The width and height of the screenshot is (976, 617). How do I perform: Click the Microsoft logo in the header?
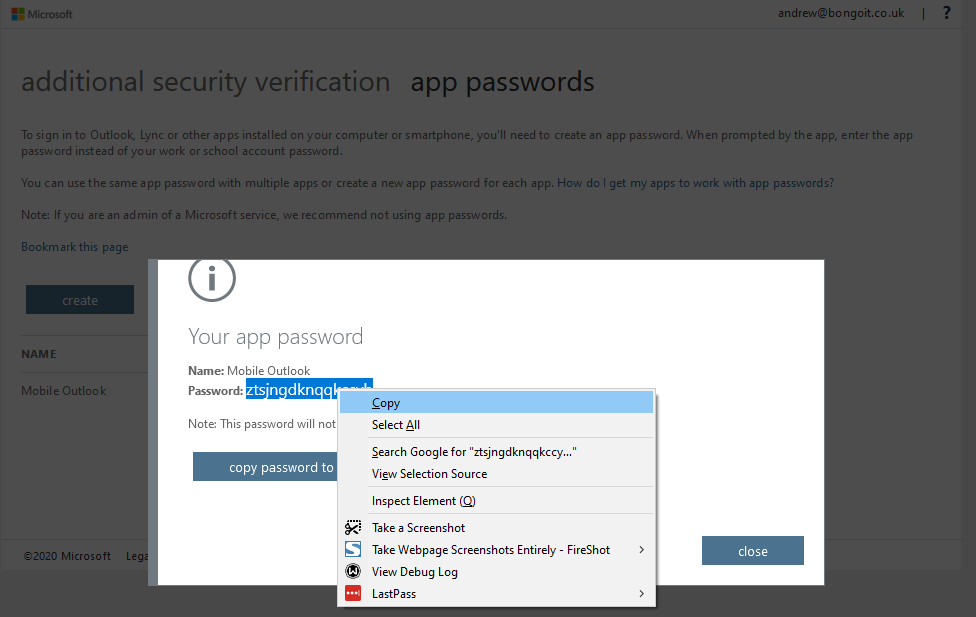(42, 14)
